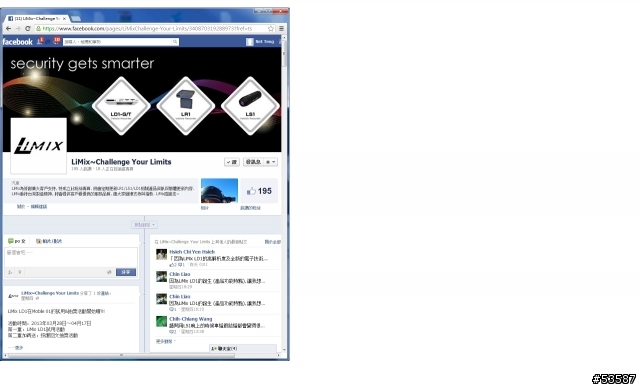Click the vertical scrollbar down arrow

(284, 350)
